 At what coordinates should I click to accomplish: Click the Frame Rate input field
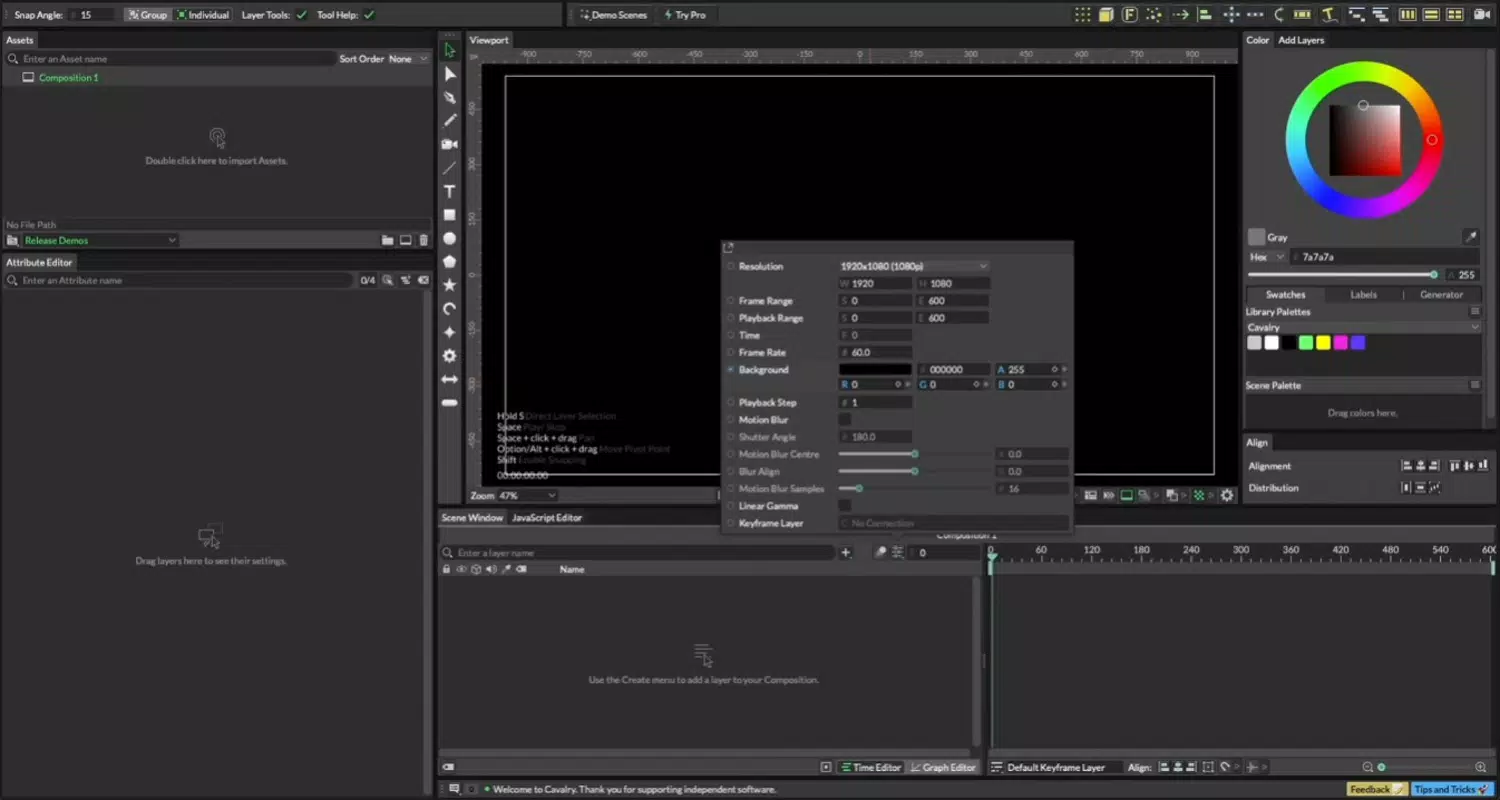click(876, 352)
